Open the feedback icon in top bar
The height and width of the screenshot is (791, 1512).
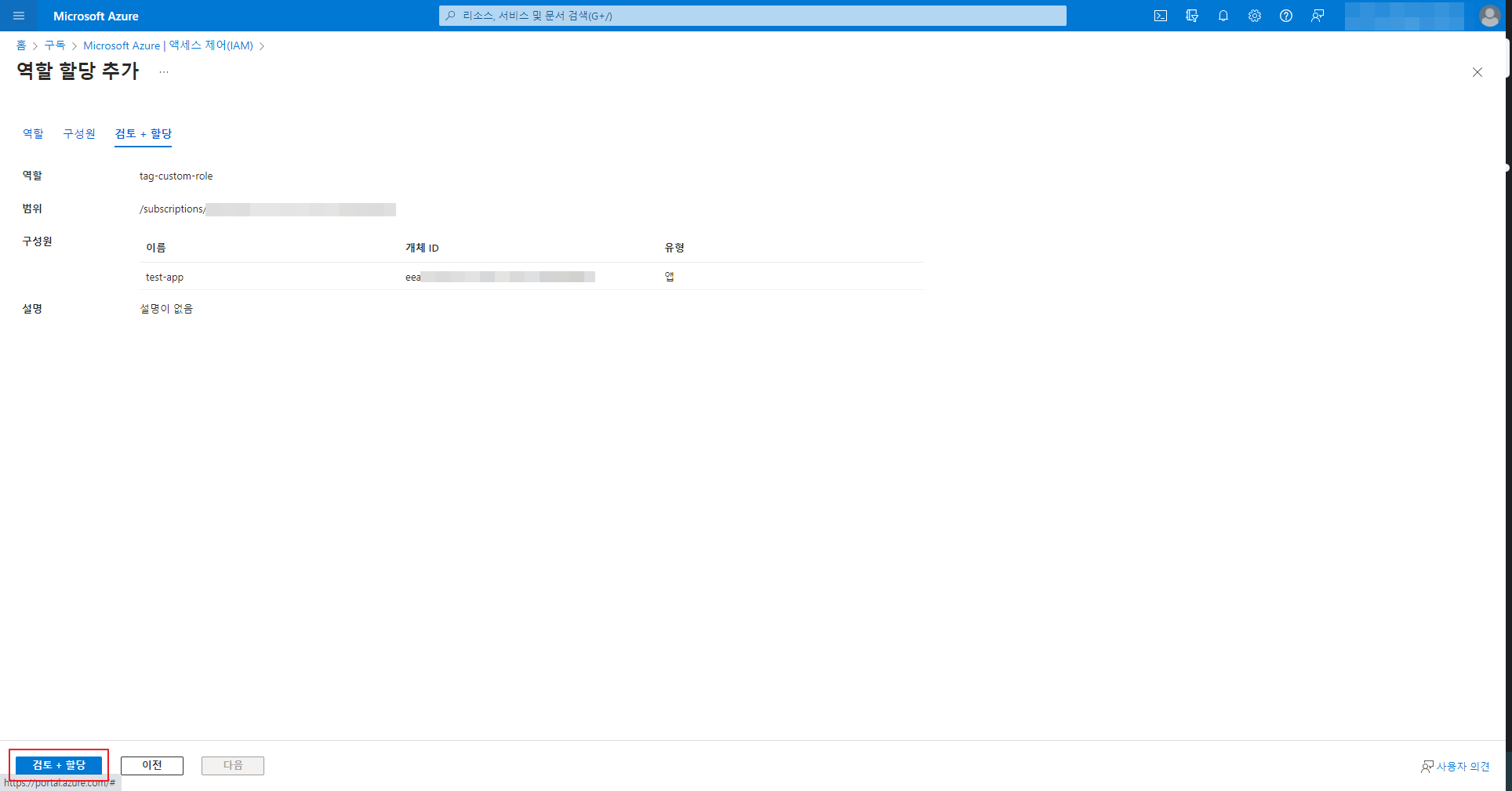pyautogui.click(x=1318, y=16)
